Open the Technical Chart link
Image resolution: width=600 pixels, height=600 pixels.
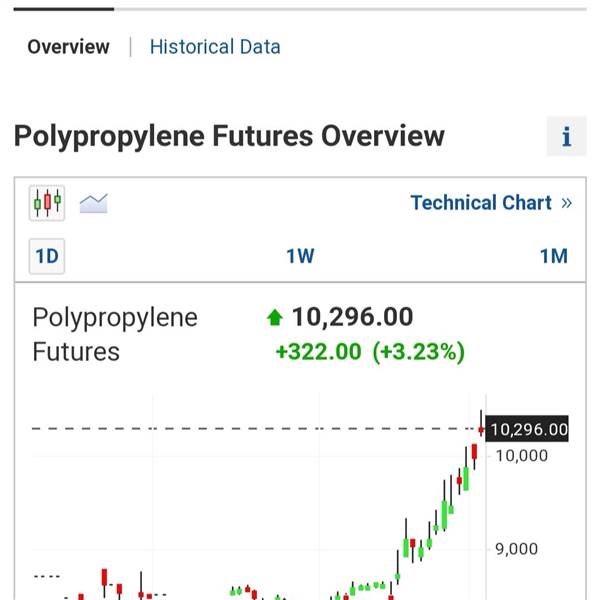[481, 202]
